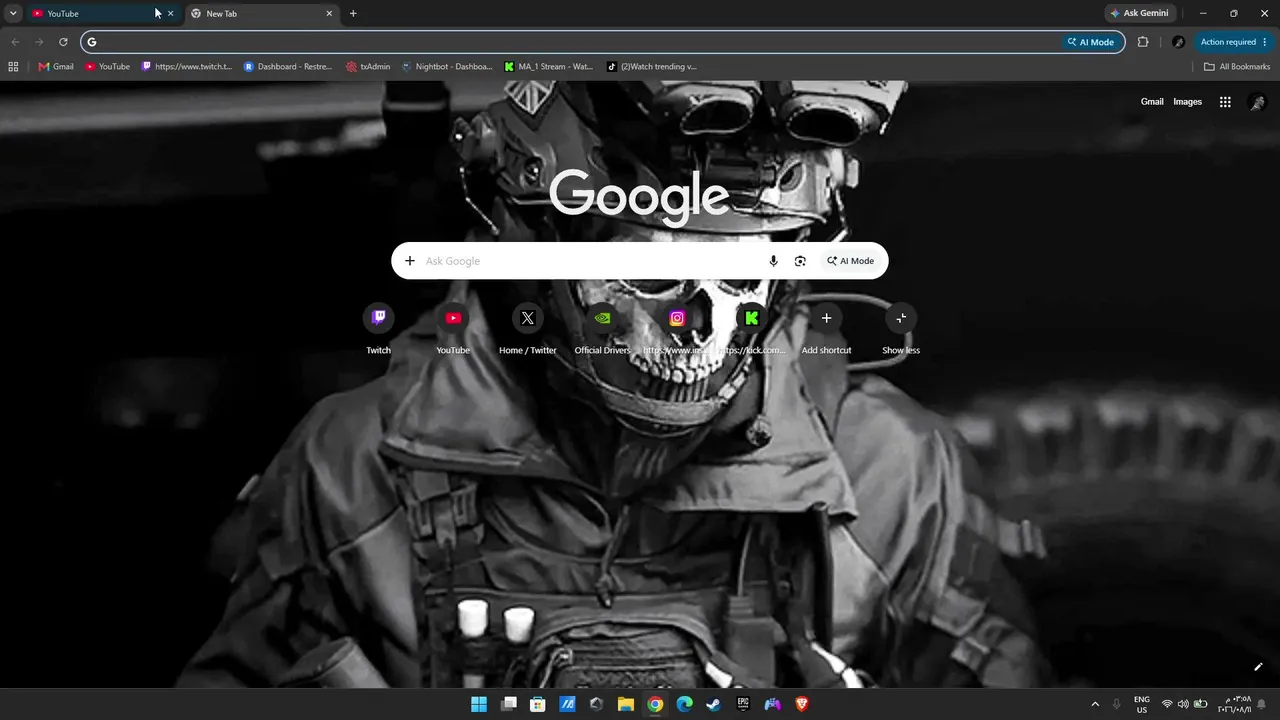The height and width of the screenshot is (720, 1280).
Task: Open the YouTube shortcut tile
Action: [453, 330]
